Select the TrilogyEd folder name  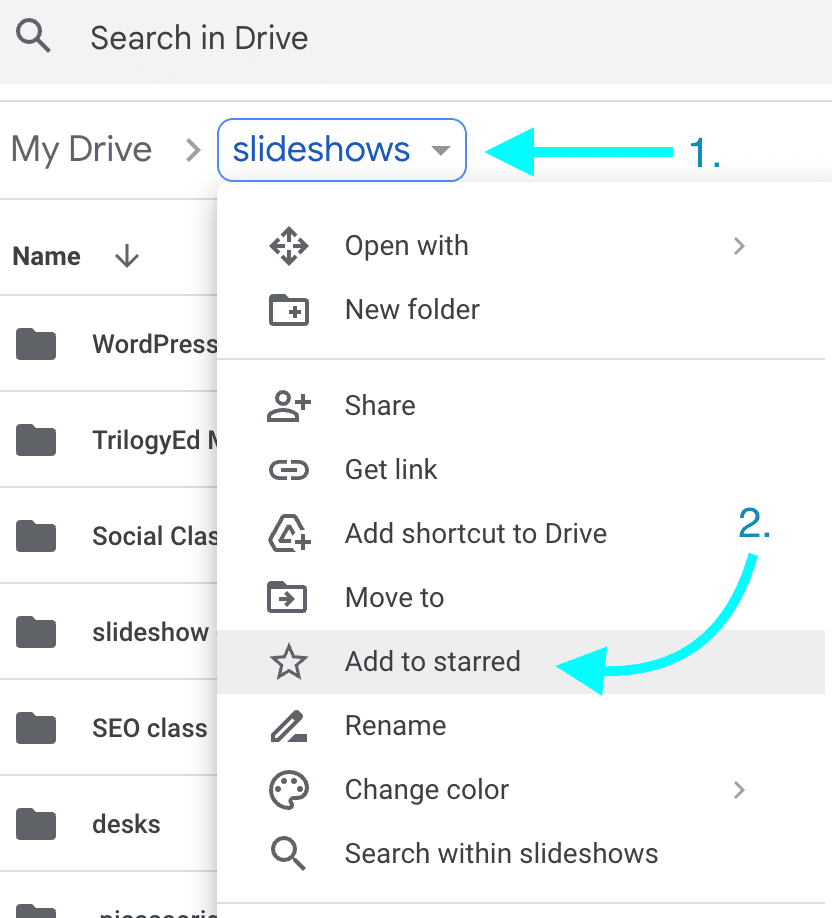(155, 440)
